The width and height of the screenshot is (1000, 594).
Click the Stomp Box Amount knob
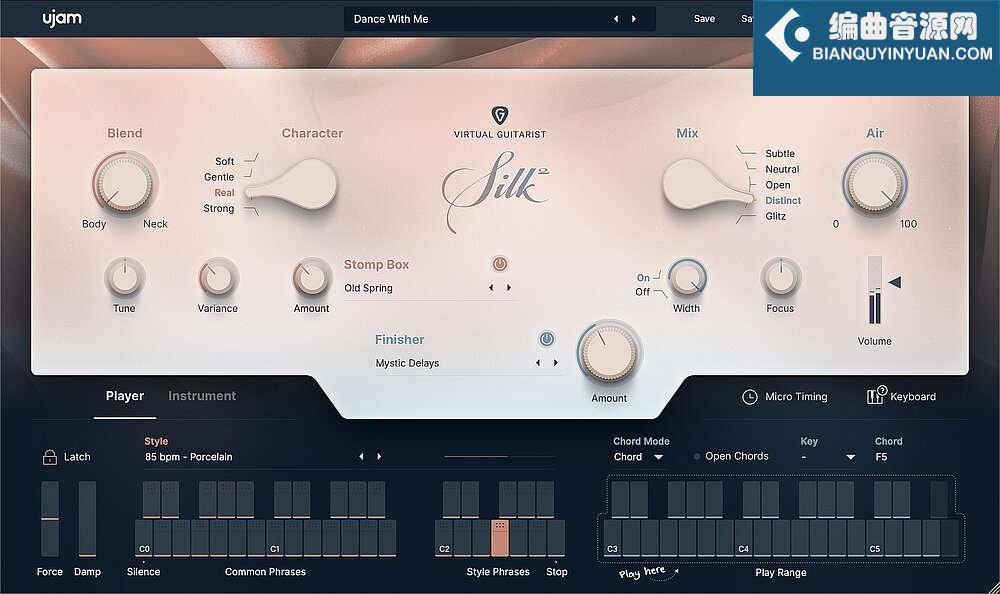click(x=311, y=278)
